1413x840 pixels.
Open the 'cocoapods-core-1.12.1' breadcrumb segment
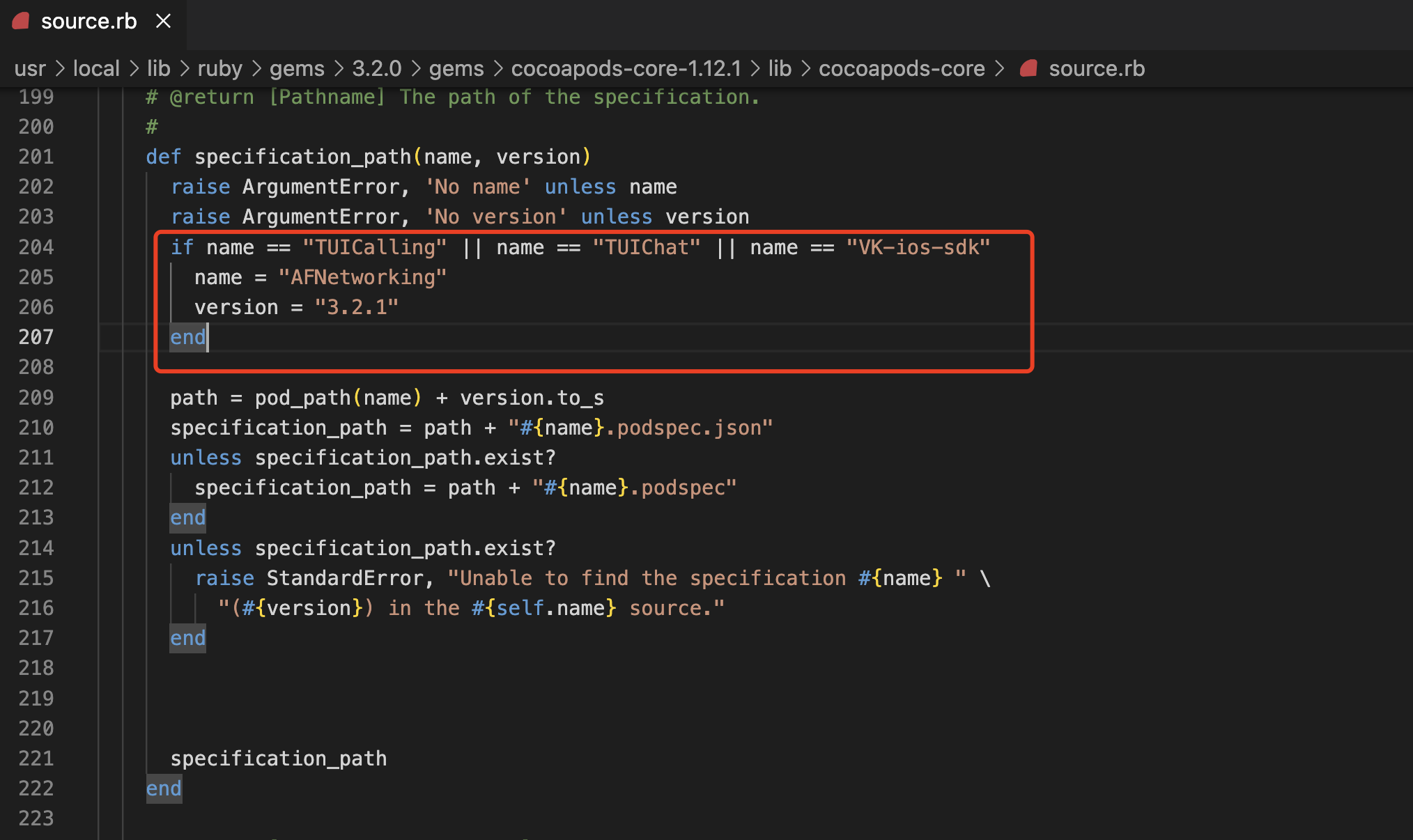tap(626, 68)
